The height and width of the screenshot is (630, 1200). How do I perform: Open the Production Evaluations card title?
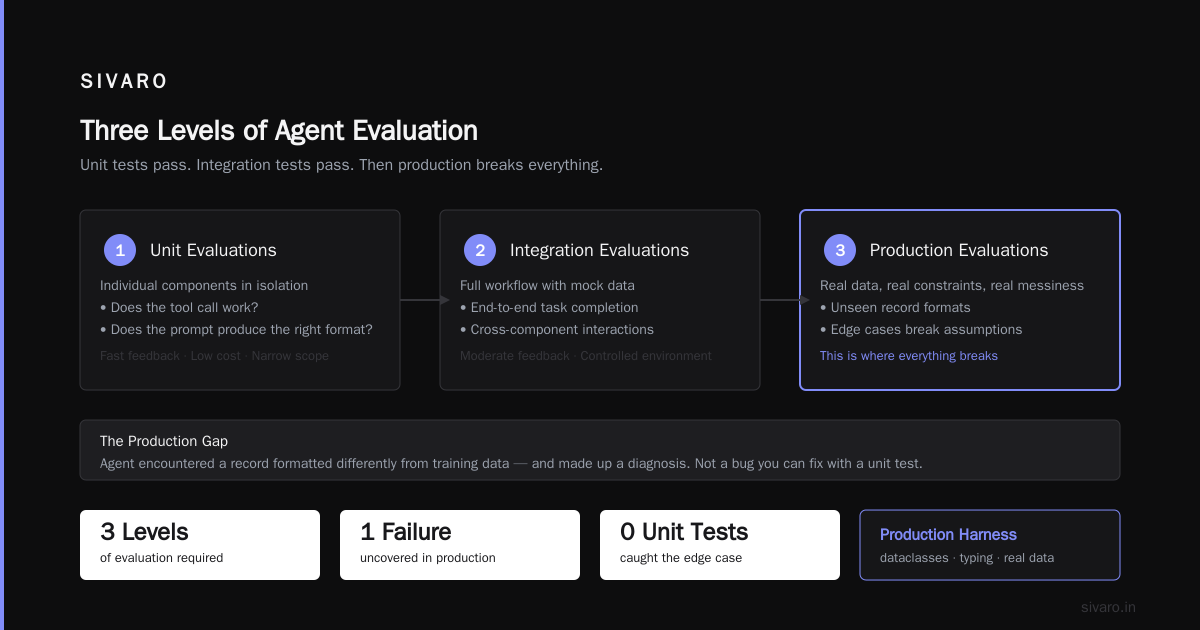pos(959,250)
